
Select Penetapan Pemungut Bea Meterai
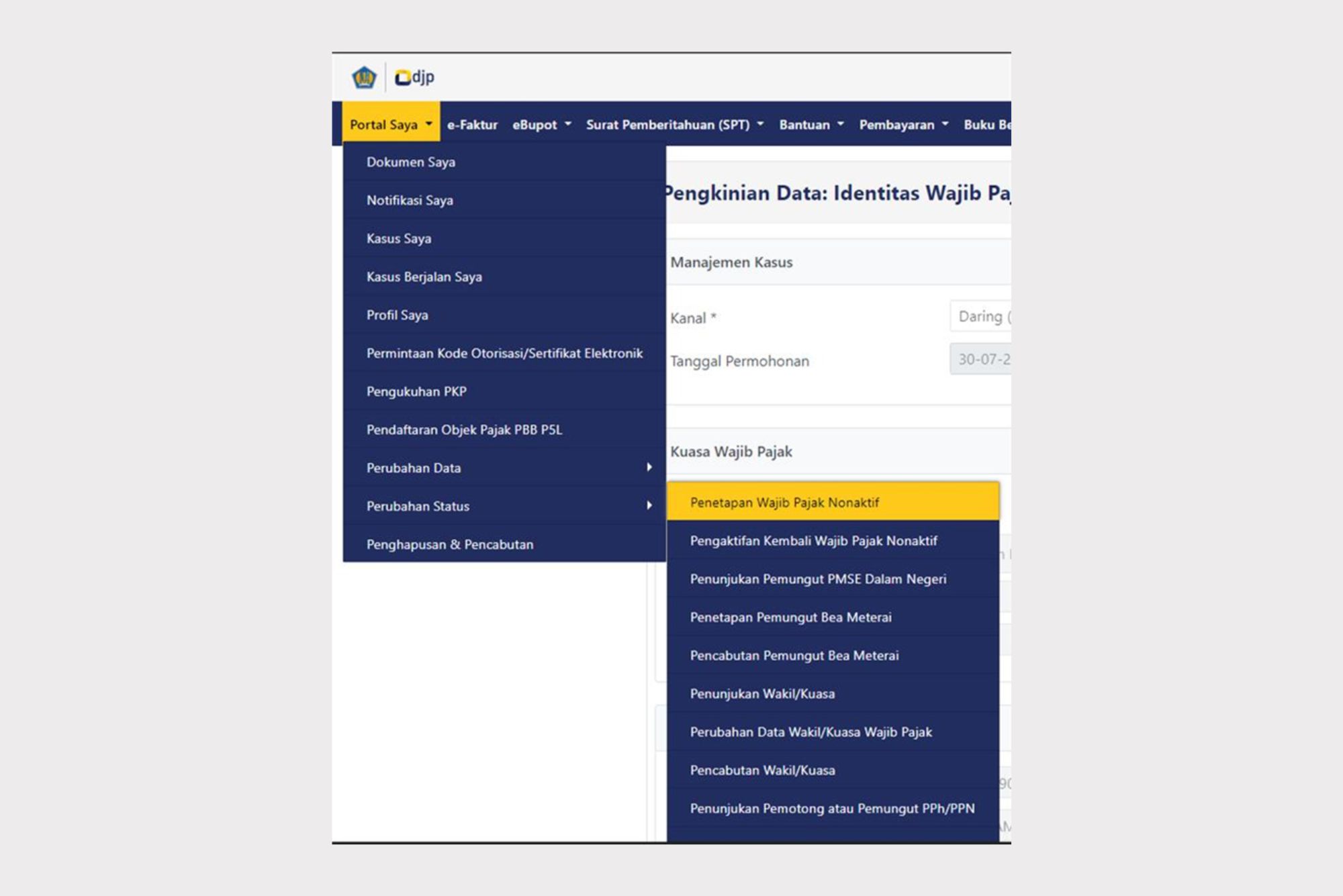click(x=833, y=617)
